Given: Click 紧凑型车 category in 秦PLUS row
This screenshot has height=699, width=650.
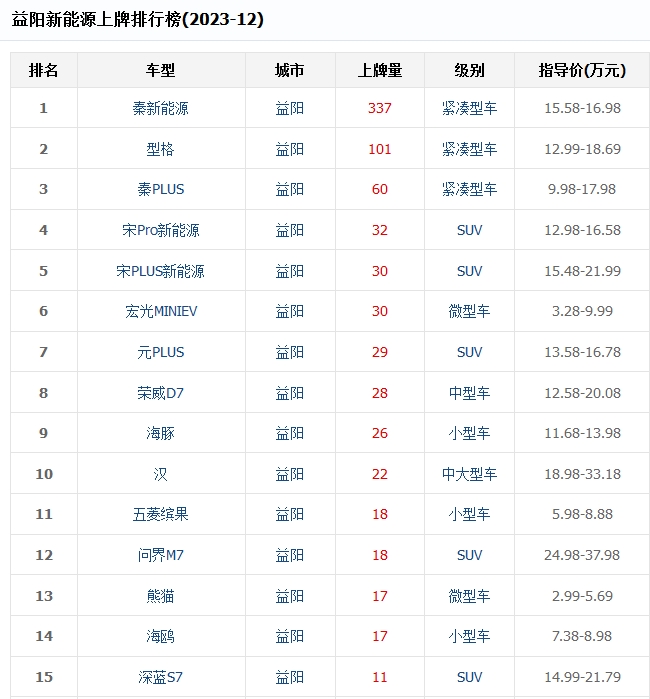Looking at the screenshot, I should pos(469,189).
